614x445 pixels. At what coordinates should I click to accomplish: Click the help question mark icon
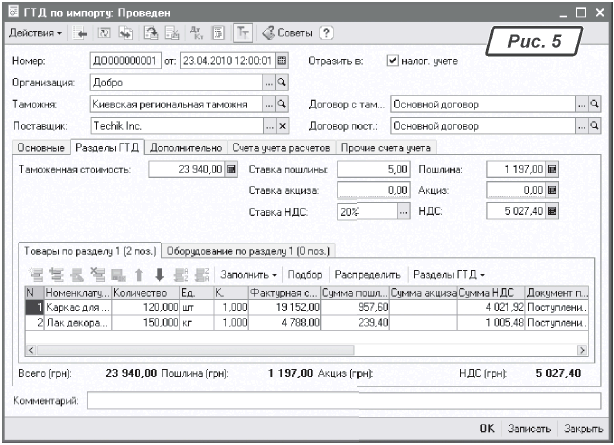pyautogui.click(x=325, y=34)
